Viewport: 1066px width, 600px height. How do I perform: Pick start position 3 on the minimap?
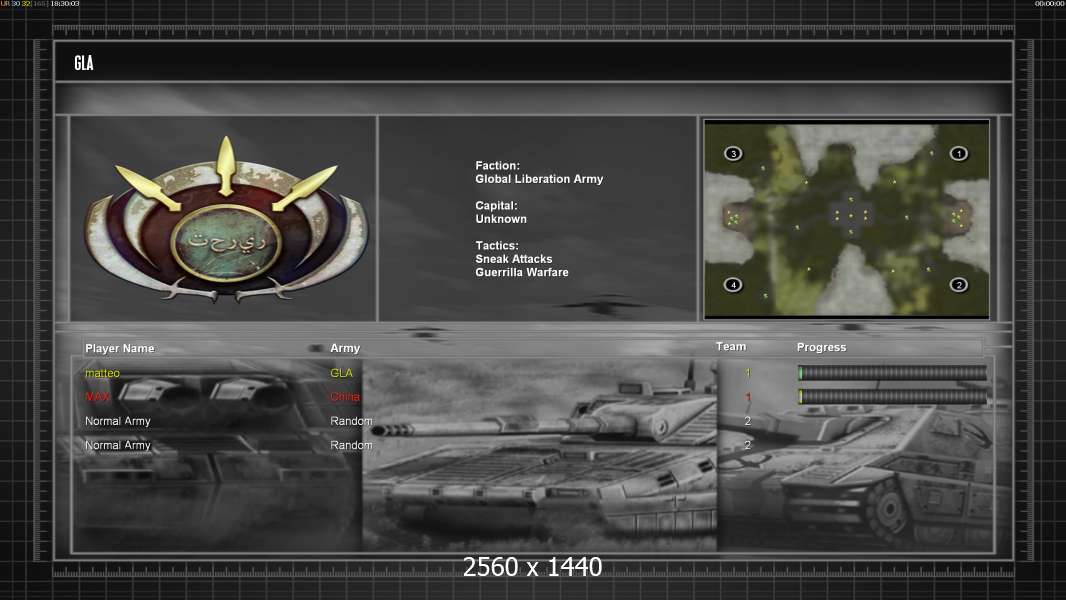733,154
